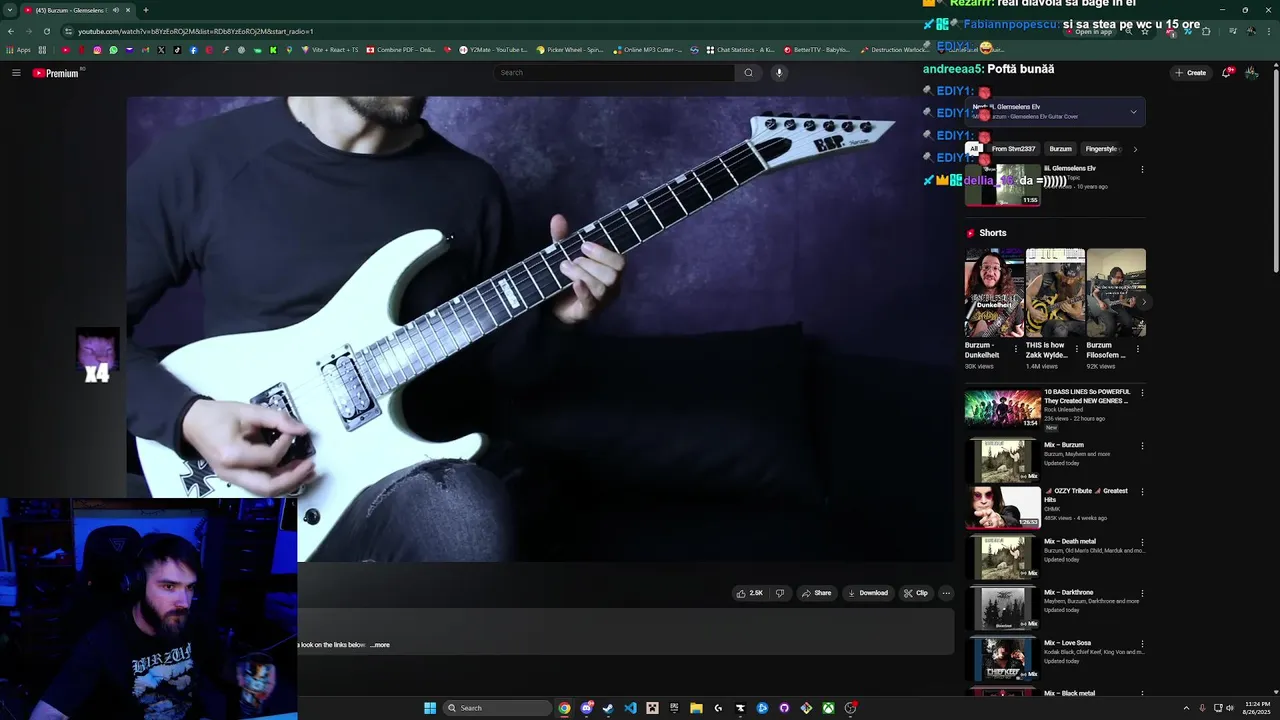Click the browser address bar URL
The height and width of the screenshot is (720, 1280).
point(196,31)
